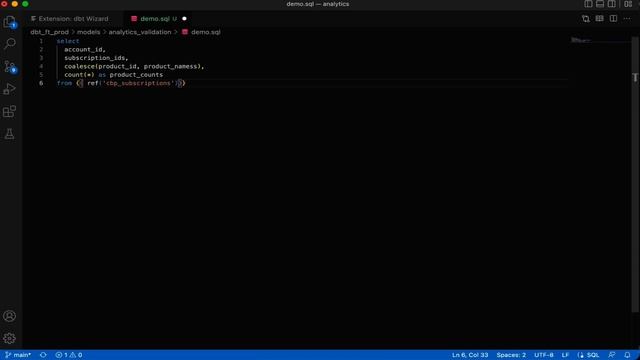Viewport: 640px width, 360px height.
Task: Click the open changes compare icon in editor toolbar
Action: tap(586, 19)
